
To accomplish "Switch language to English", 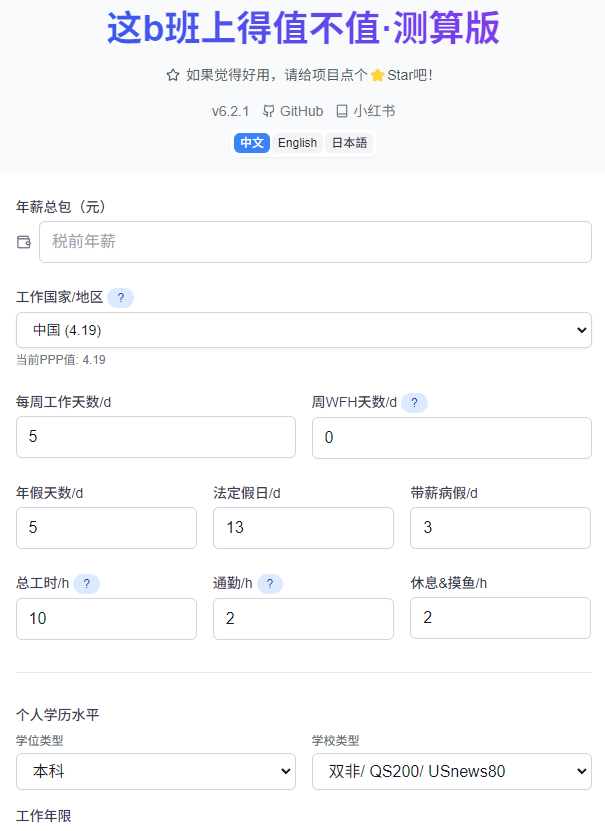I will tap(297, 143).
